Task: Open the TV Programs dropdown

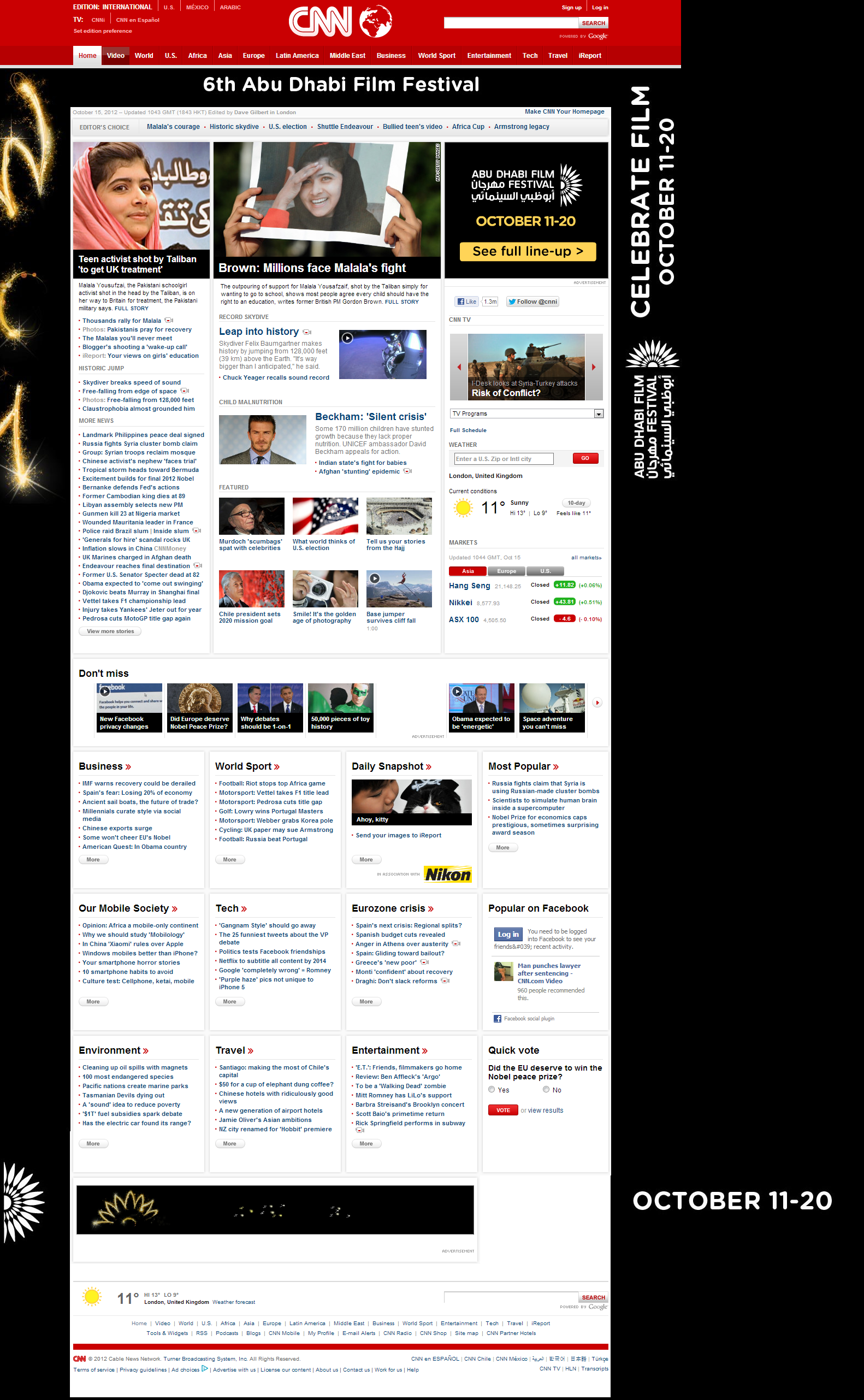Action: click(527, 413)
